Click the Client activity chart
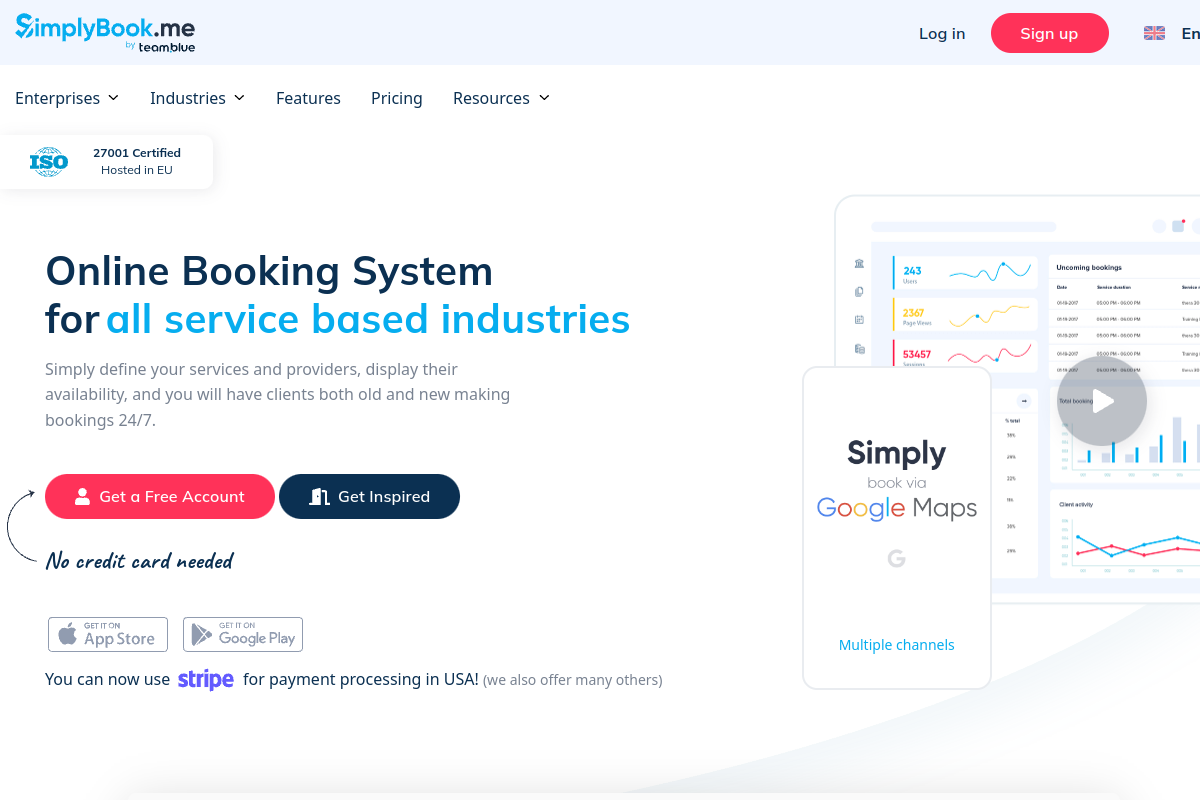The height and width of the screenshot is (800, 1200). click(x=1125, y=535)
